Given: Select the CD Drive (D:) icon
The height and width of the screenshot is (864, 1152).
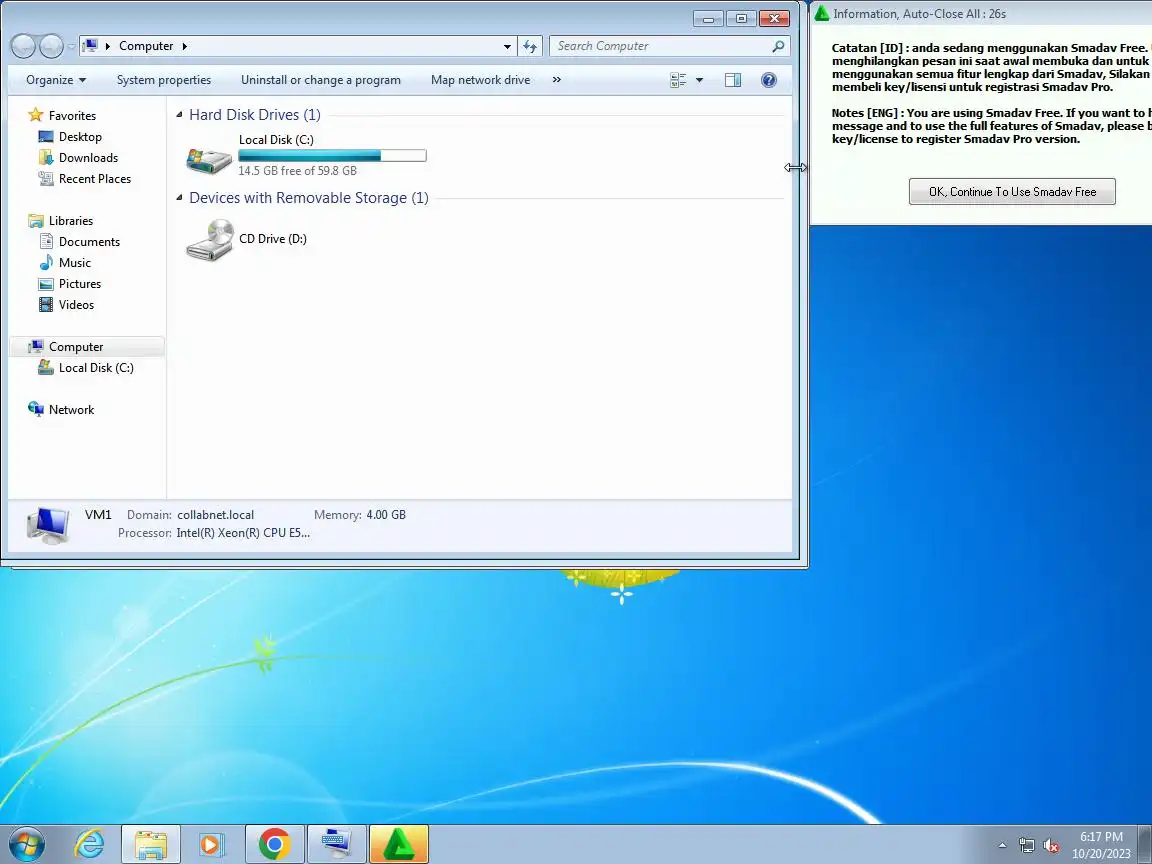Looking at the screenshot, I should pyautogui.click(x=209, y=240).
